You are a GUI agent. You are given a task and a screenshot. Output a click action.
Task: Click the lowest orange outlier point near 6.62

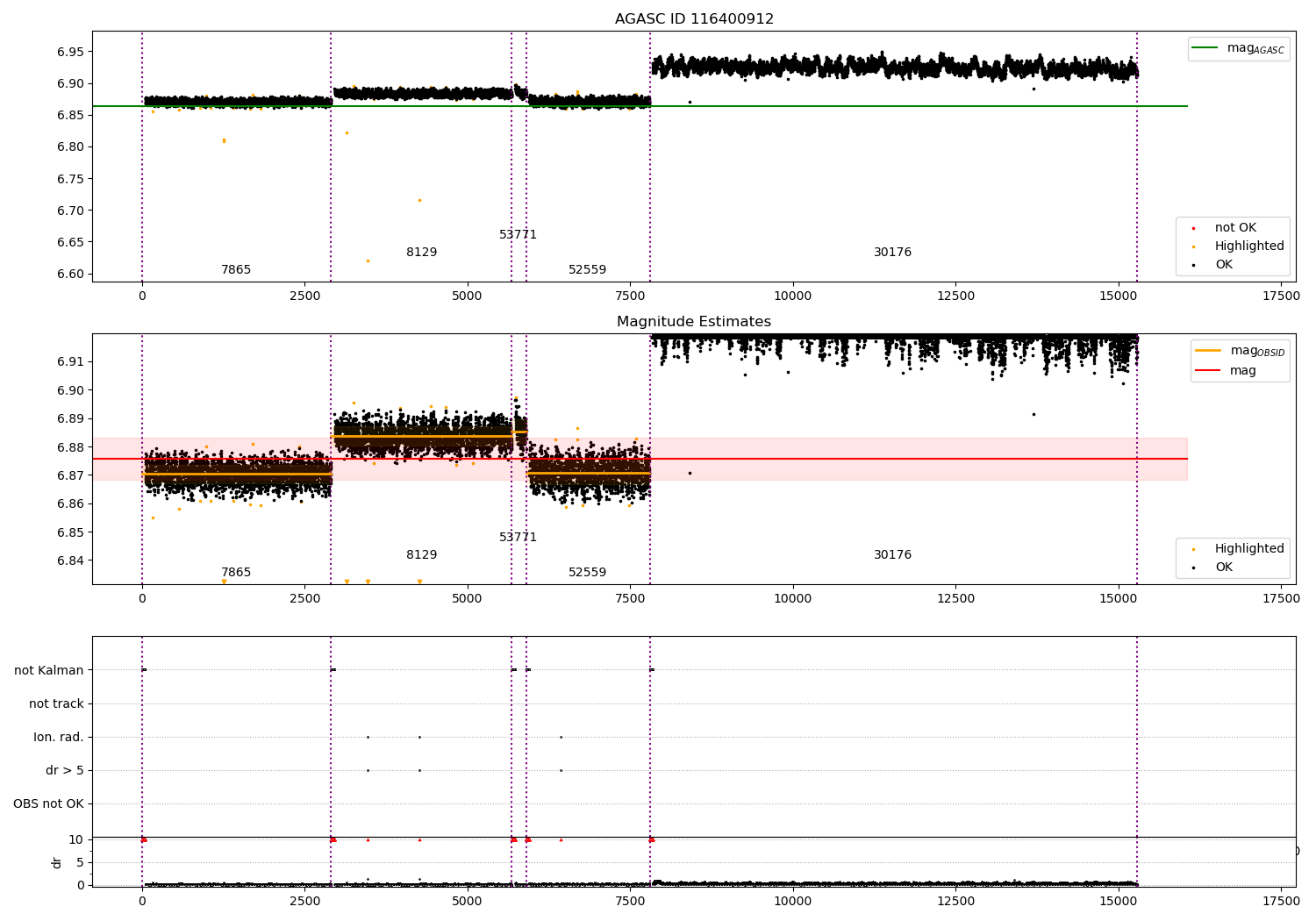pos(368,261)
